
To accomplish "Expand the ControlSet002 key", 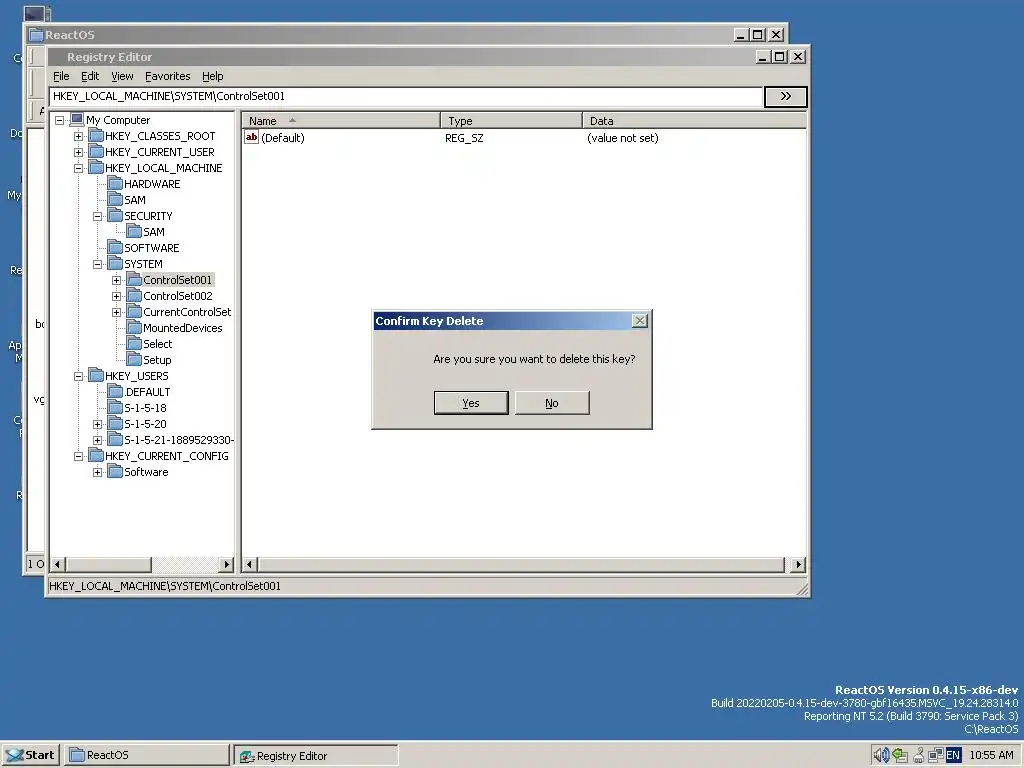I will pyautogui.click(x=116, y=296).
